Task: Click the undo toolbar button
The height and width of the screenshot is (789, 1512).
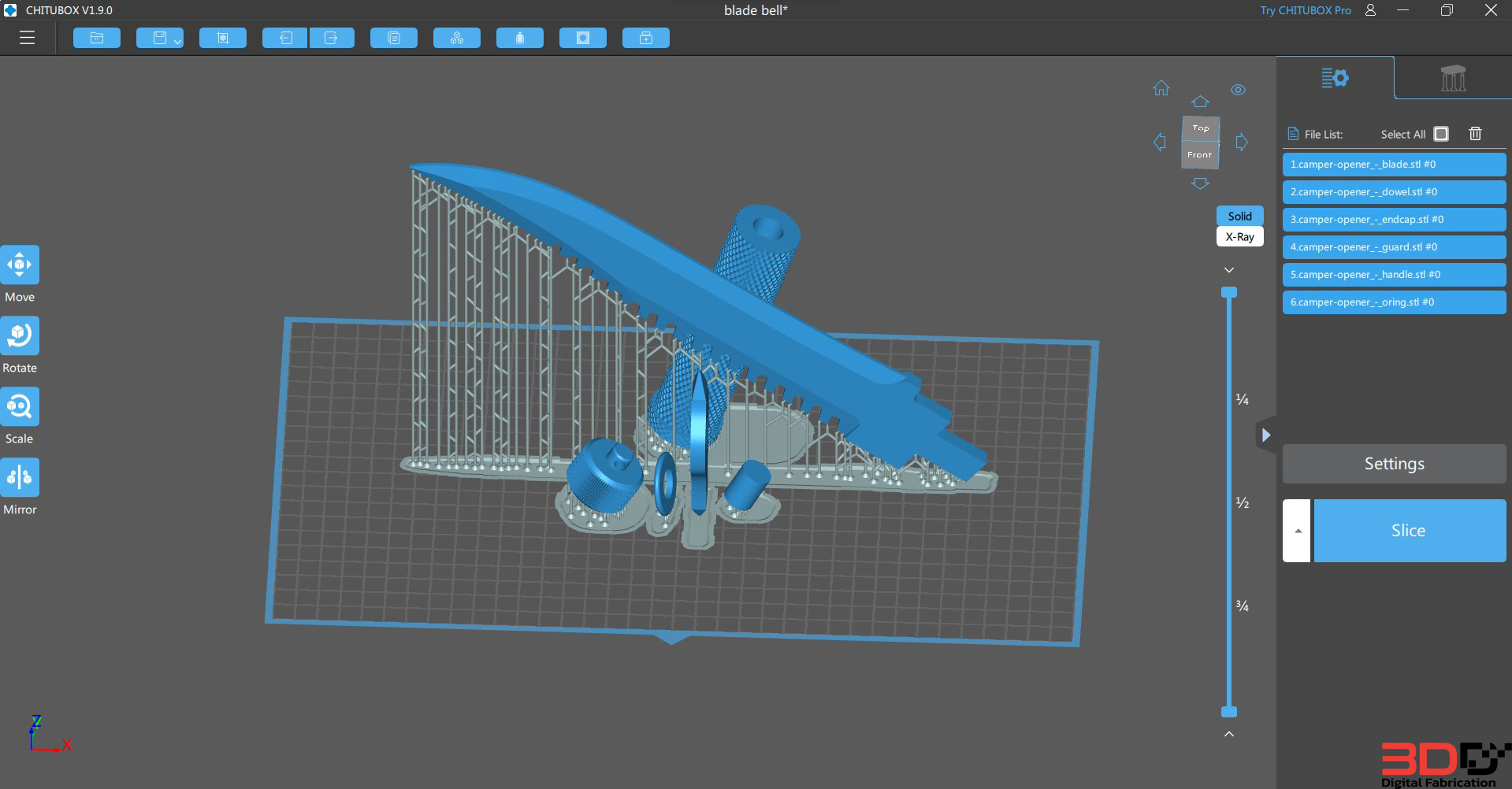Action: 285,38
